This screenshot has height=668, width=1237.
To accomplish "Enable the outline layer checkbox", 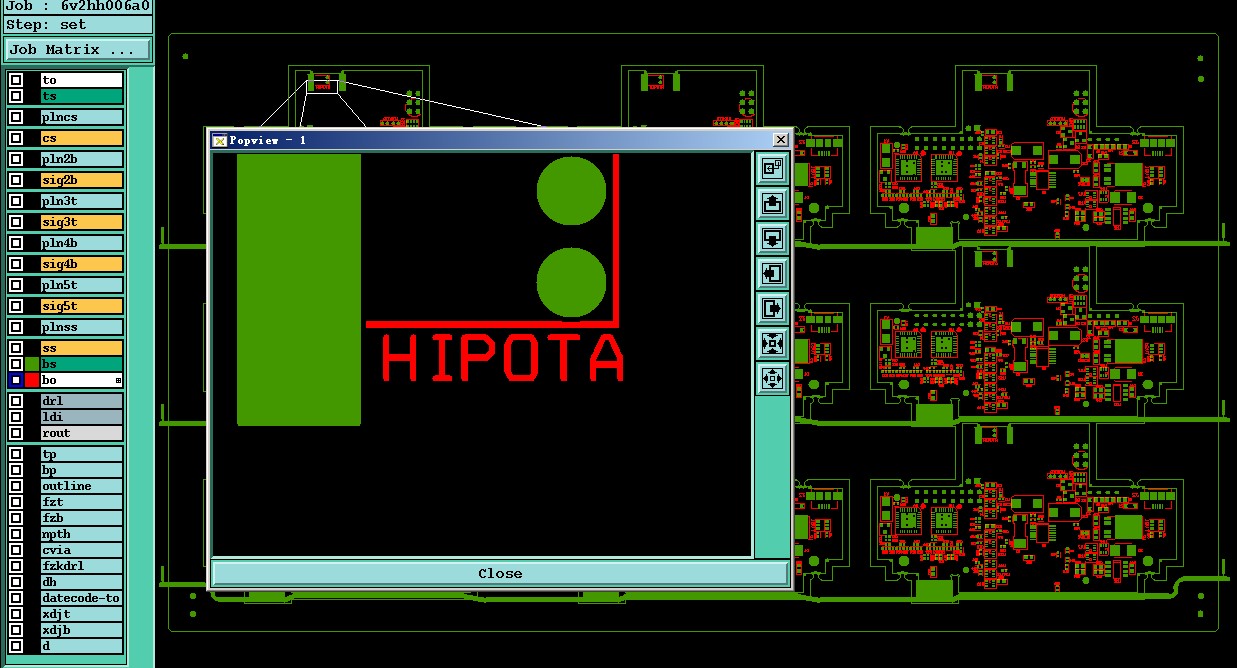I will coord(16,486).
